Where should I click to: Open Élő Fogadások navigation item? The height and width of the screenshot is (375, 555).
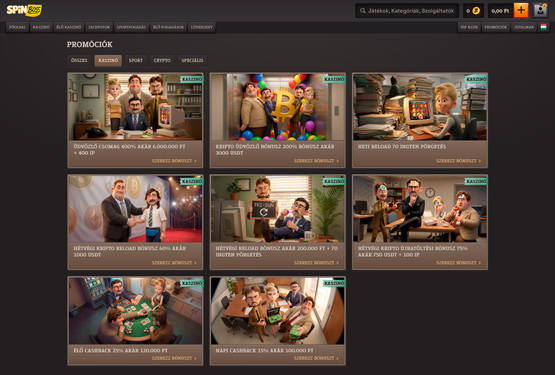(x=168, y=27)
